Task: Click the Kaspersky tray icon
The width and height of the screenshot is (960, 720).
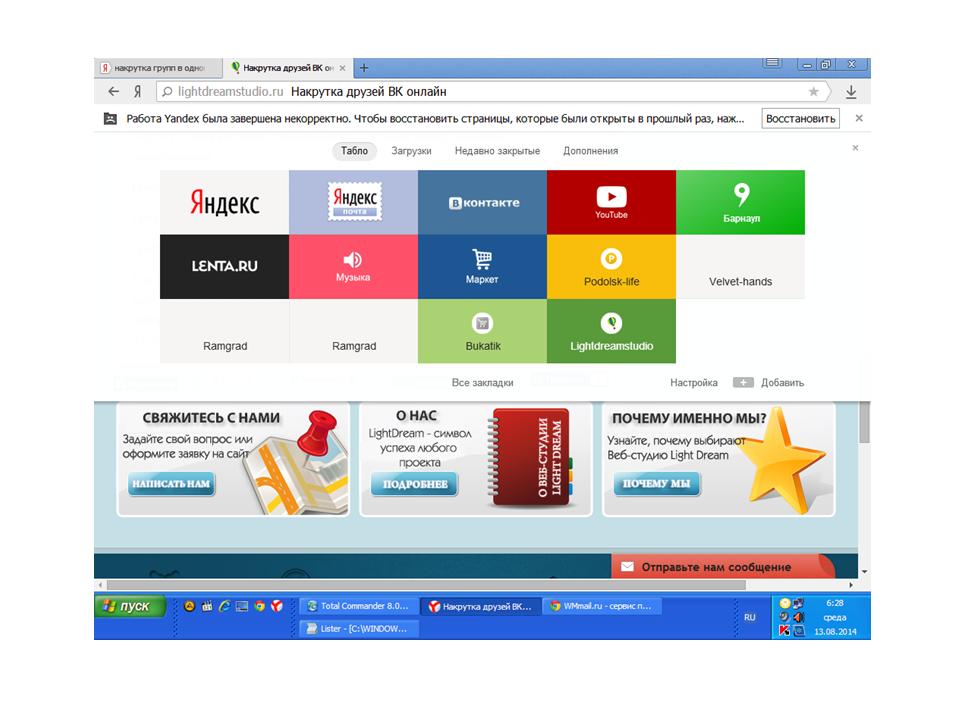Action: (784, 631)
